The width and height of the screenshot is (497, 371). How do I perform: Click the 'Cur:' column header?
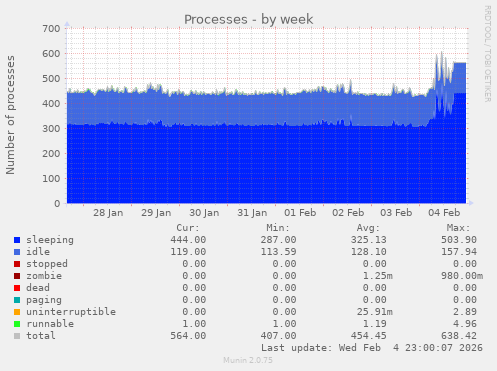click(188, 228)
